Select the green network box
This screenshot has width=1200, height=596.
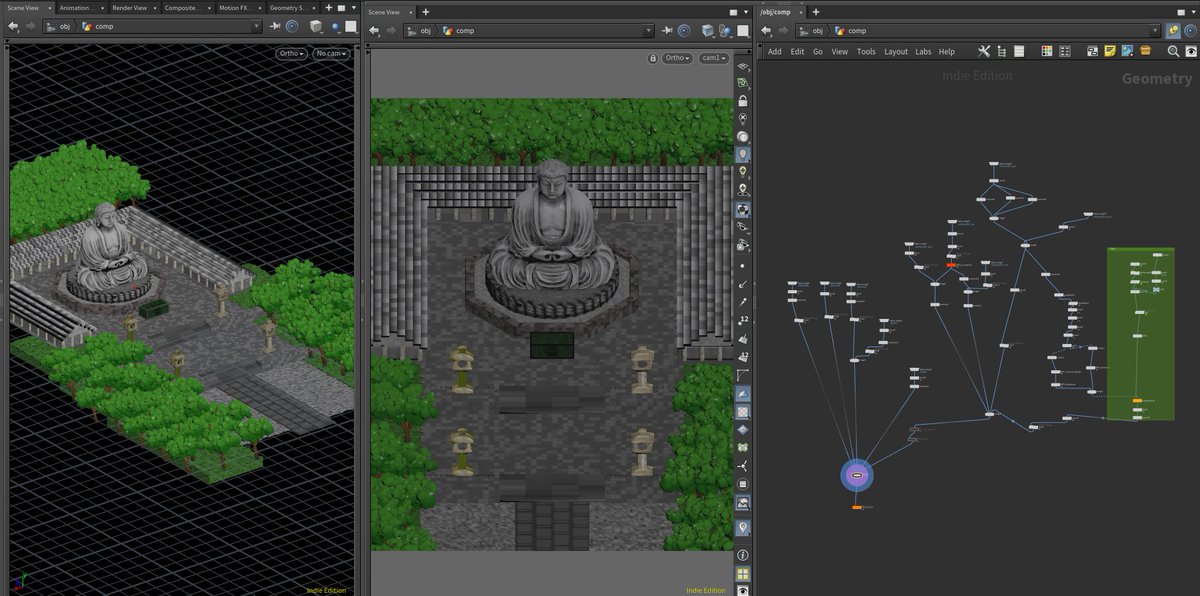(x=1140, y=333)
